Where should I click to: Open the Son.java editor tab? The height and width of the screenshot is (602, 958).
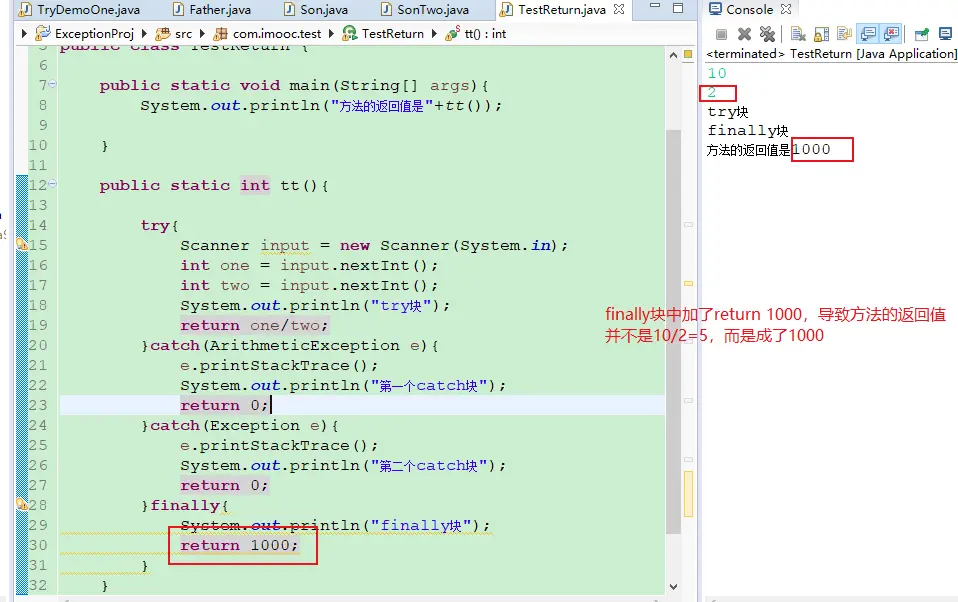click(316, 10)
